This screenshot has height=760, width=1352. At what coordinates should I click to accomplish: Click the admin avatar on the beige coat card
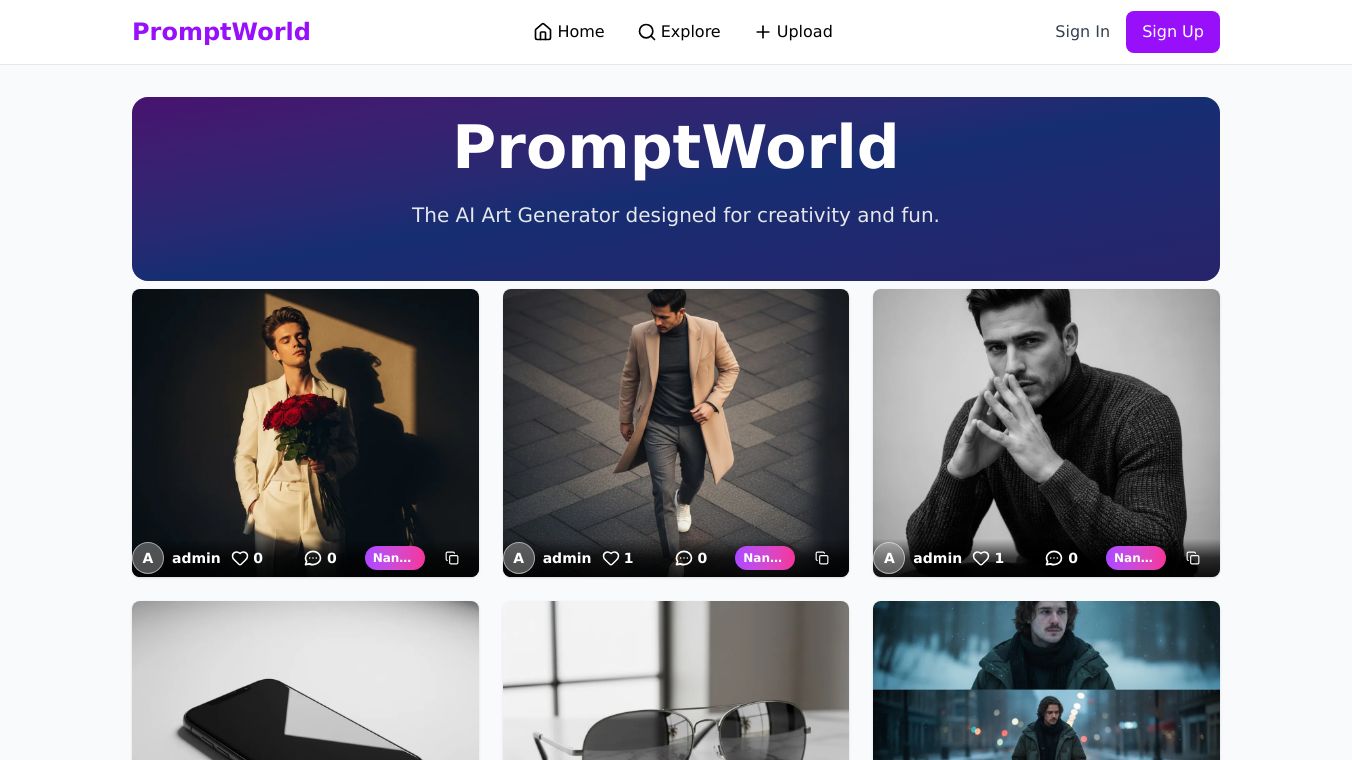pos(519,558)
